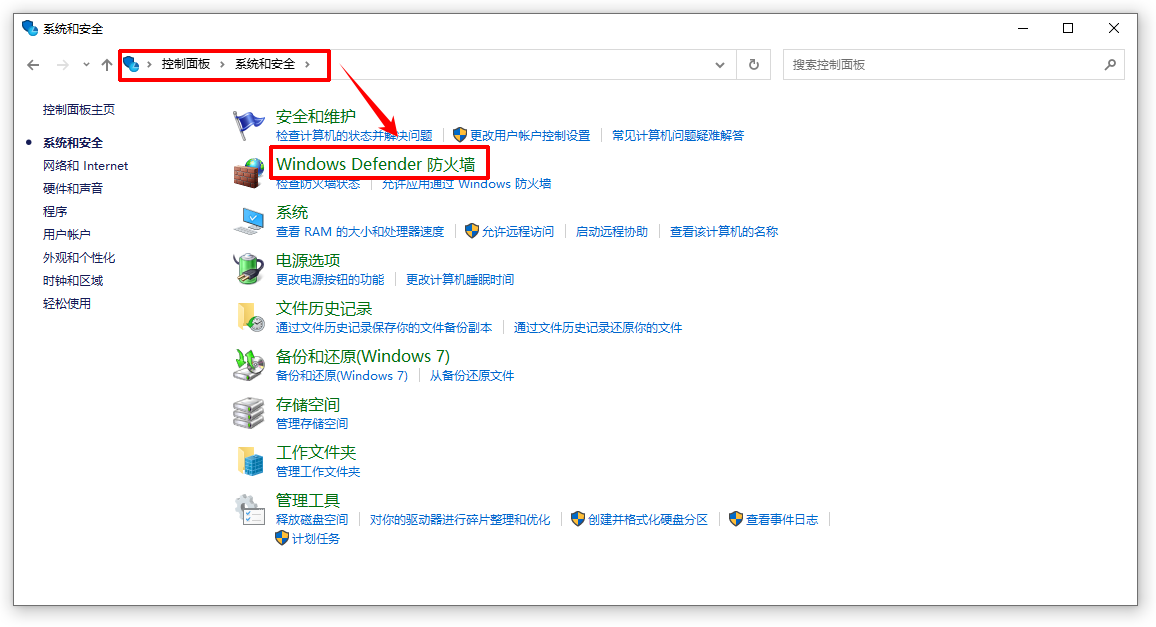1156x627 pixels.
Task: Open 计划任务 link
Action: point(316,538)
